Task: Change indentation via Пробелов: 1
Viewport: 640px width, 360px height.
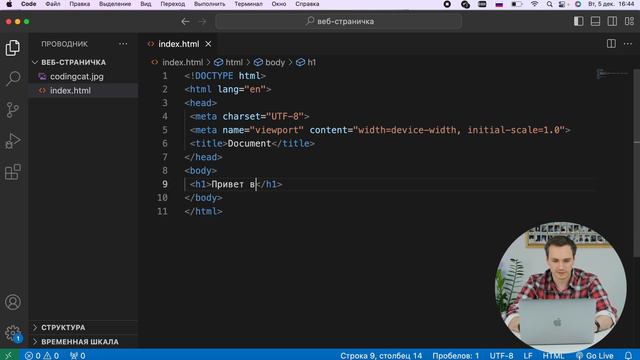Action: (x=456, y=356)
